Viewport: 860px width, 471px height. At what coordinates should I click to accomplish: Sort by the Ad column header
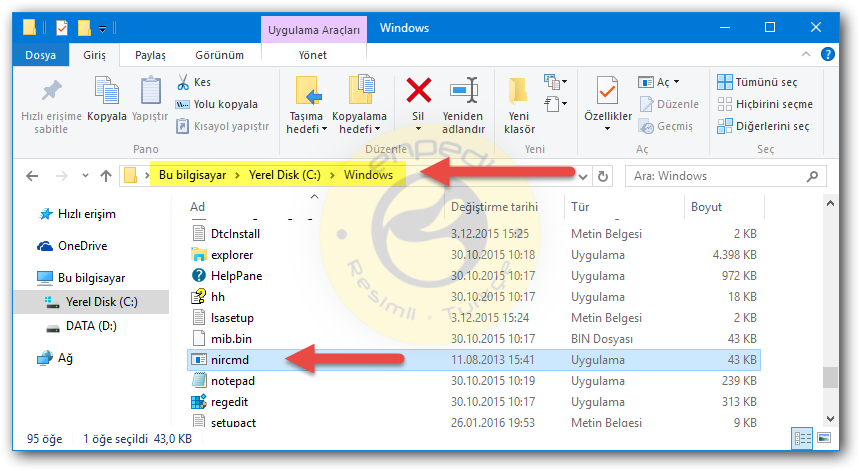pyautogui.click(x=197, y=207)
